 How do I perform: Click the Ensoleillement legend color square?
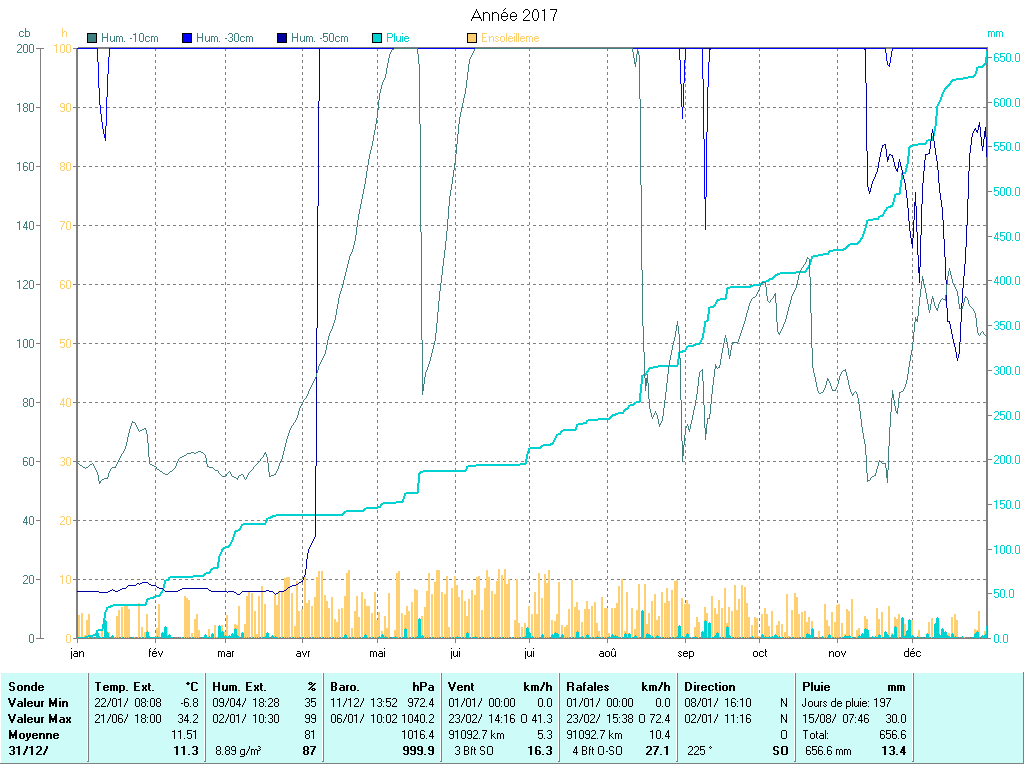471,39
